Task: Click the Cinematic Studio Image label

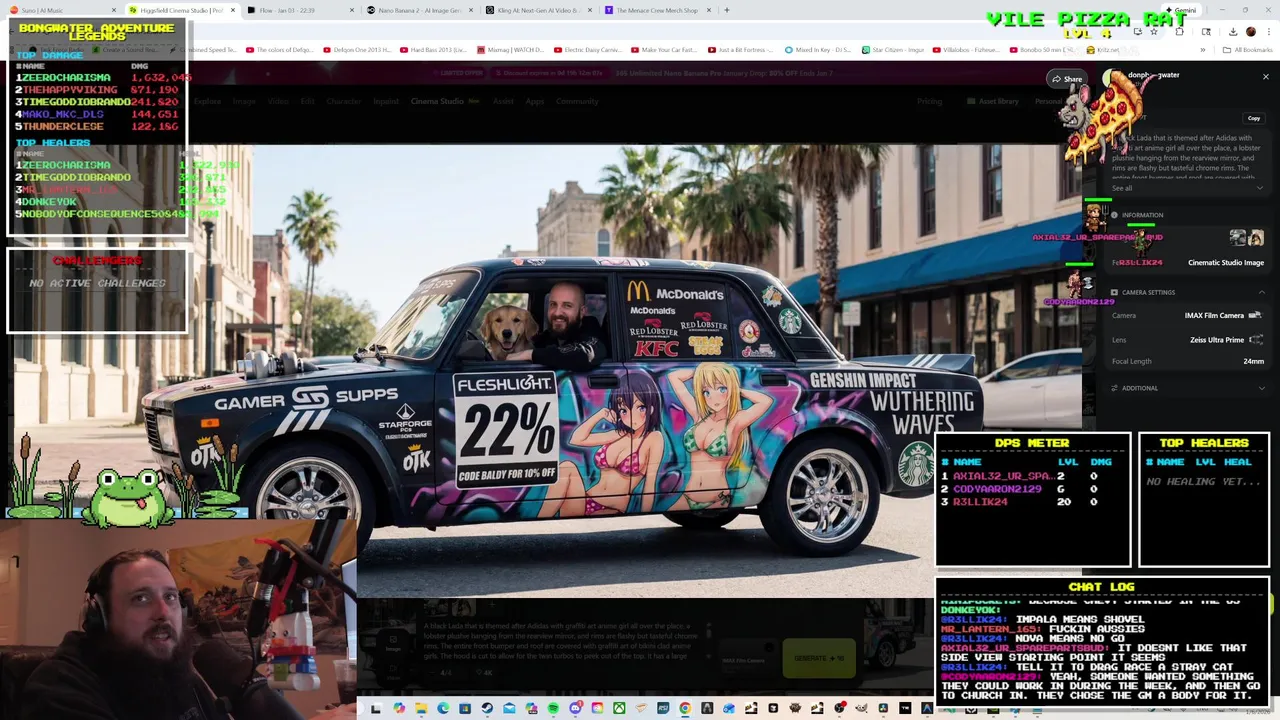Action: pos(1225,262)
